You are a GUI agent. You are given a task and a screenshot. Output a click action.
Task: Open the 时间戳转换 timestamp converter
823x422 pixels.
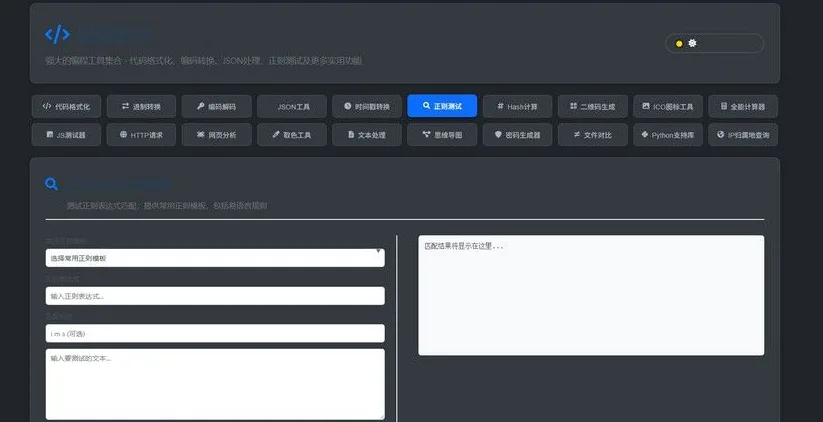(x=367, y=106)
